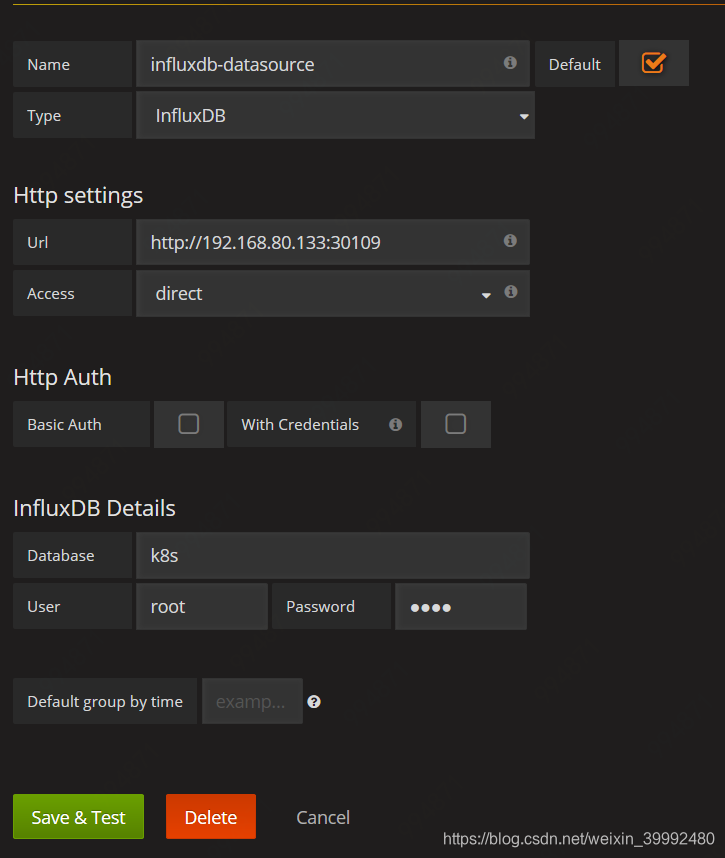Click the red Delete button
Screen dimensions: 725x858
pos(211,816)
